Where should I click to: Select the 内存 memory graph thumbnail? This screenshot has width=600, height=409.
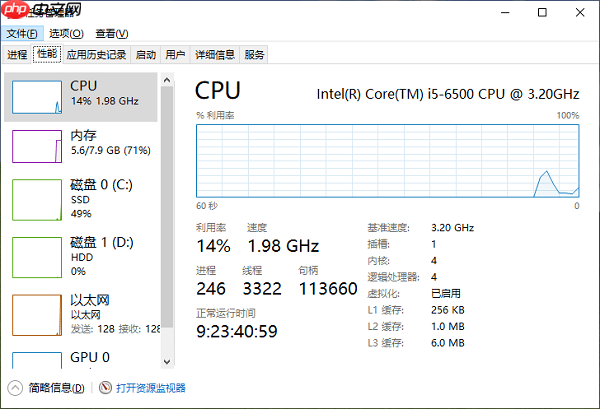(x=37, y=147)
